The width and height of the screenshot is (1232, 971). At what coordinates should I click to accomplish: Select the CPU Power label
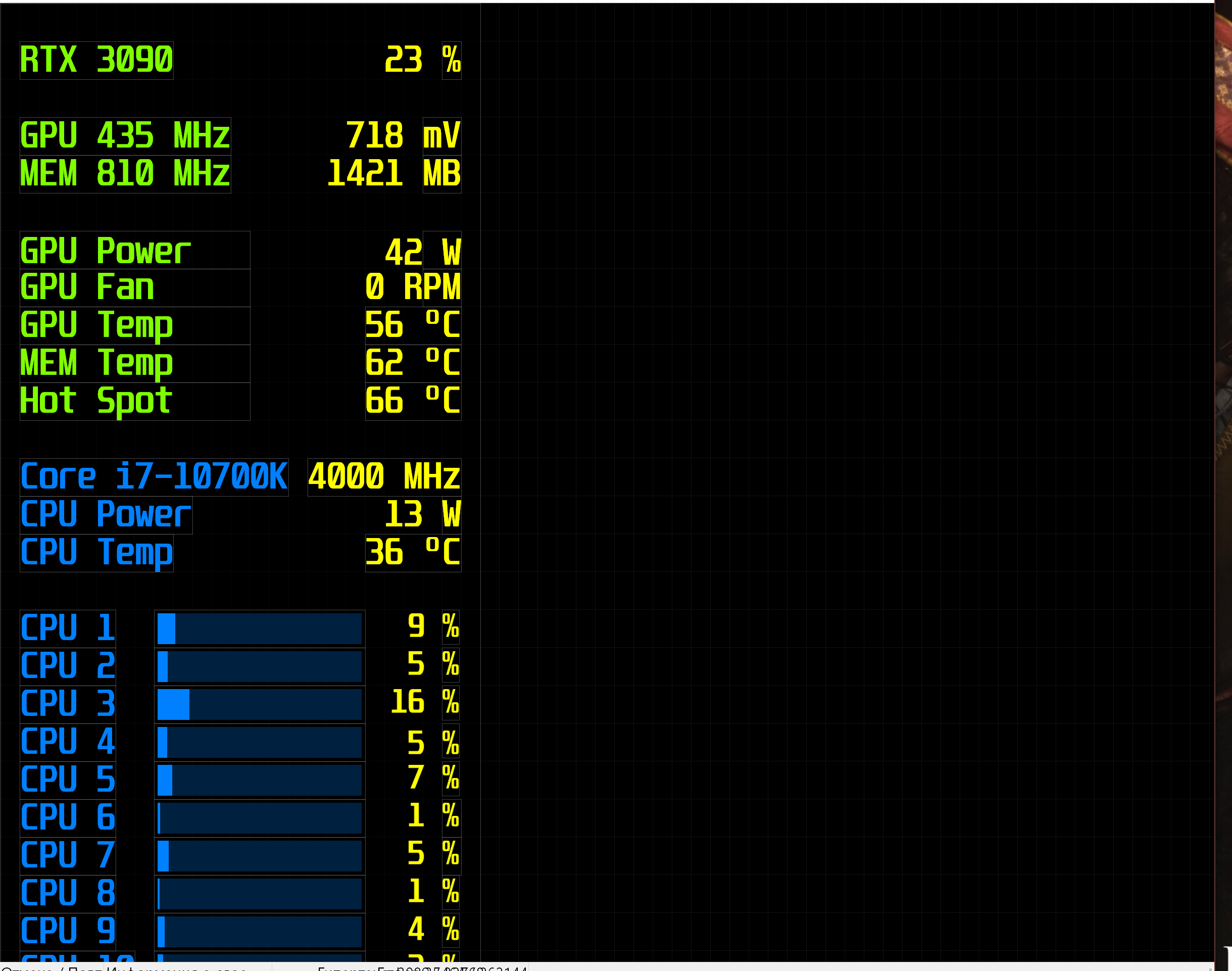point(106,515)
